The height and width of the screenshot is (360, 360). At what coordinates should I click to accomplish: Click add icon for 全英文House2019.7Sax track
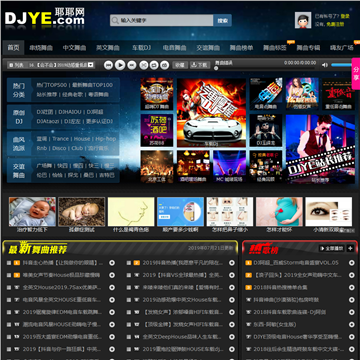tap(112, 288)
